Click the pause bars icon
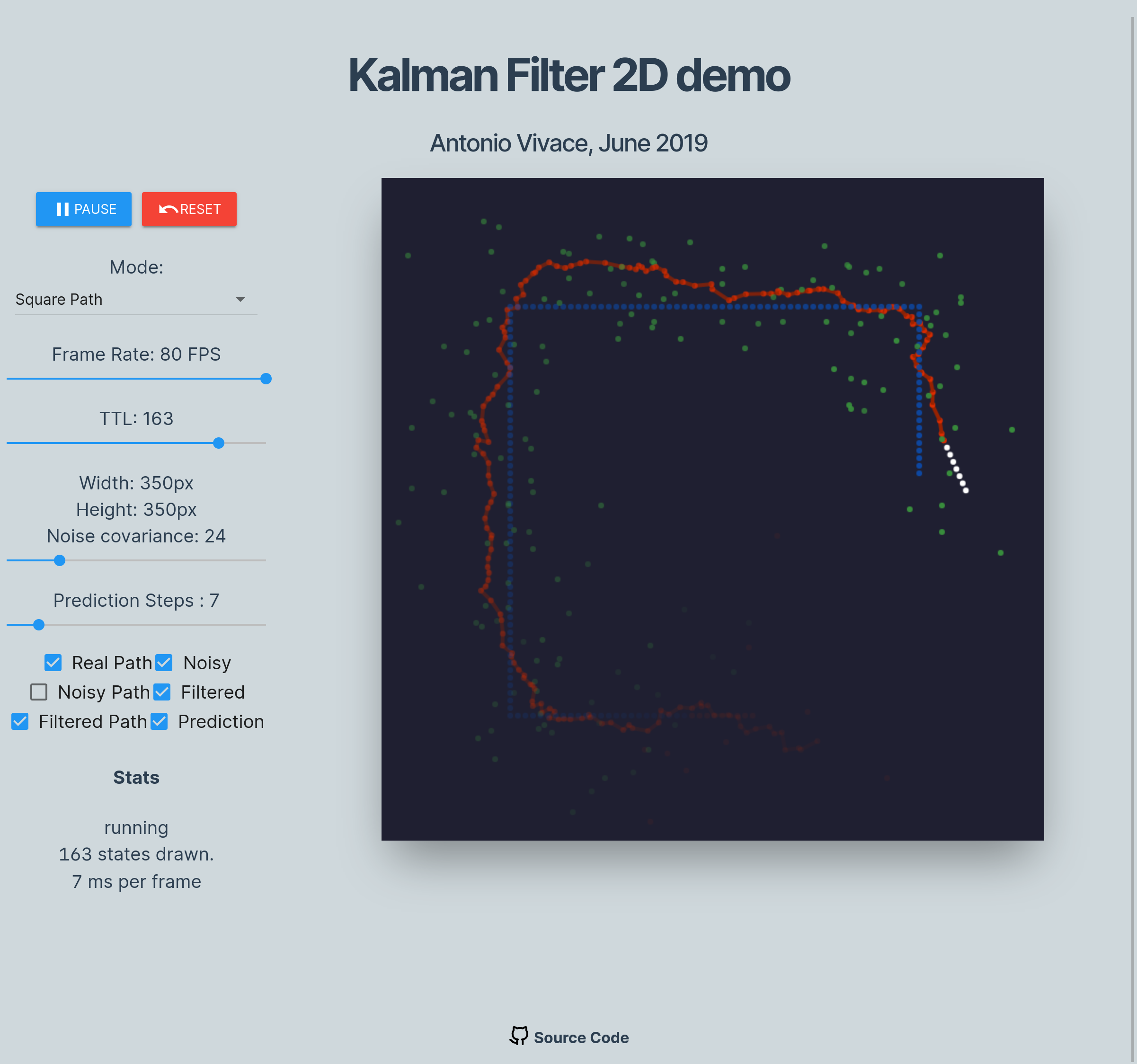This screenshot has height=1064, width=1137. pos(63,209)
